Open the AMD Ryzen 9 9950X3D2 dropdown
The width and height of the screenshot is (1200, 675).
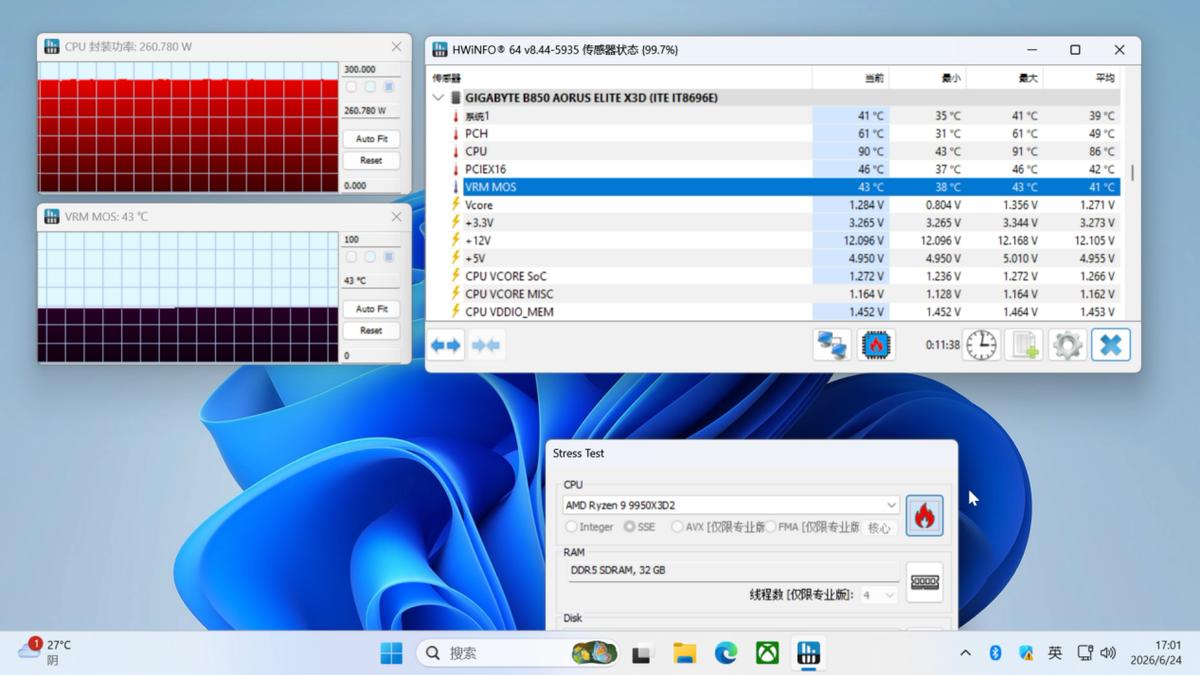coord(731,505)
